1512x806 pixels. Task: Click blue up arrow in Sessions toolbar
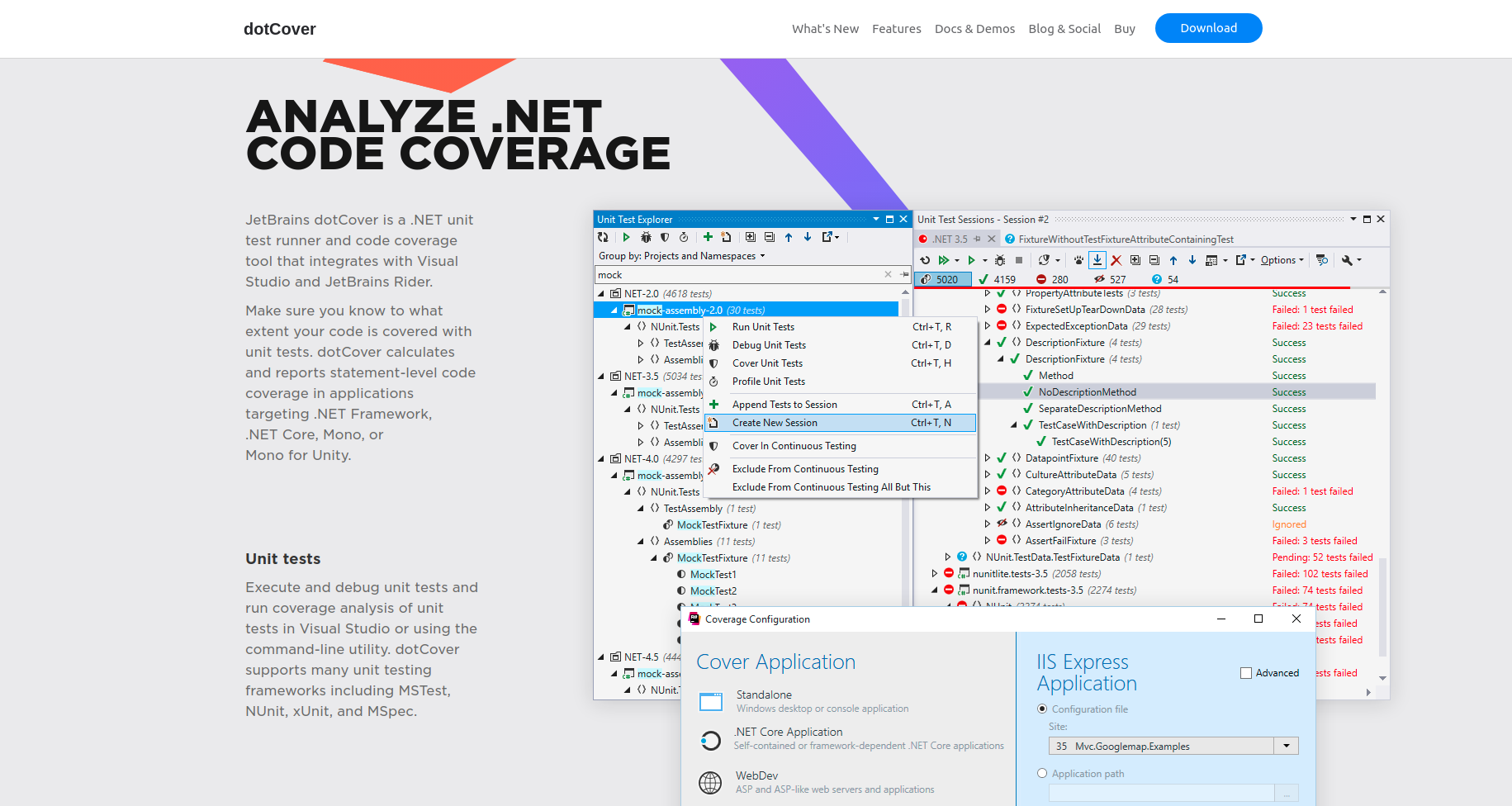click(1173, 260)
